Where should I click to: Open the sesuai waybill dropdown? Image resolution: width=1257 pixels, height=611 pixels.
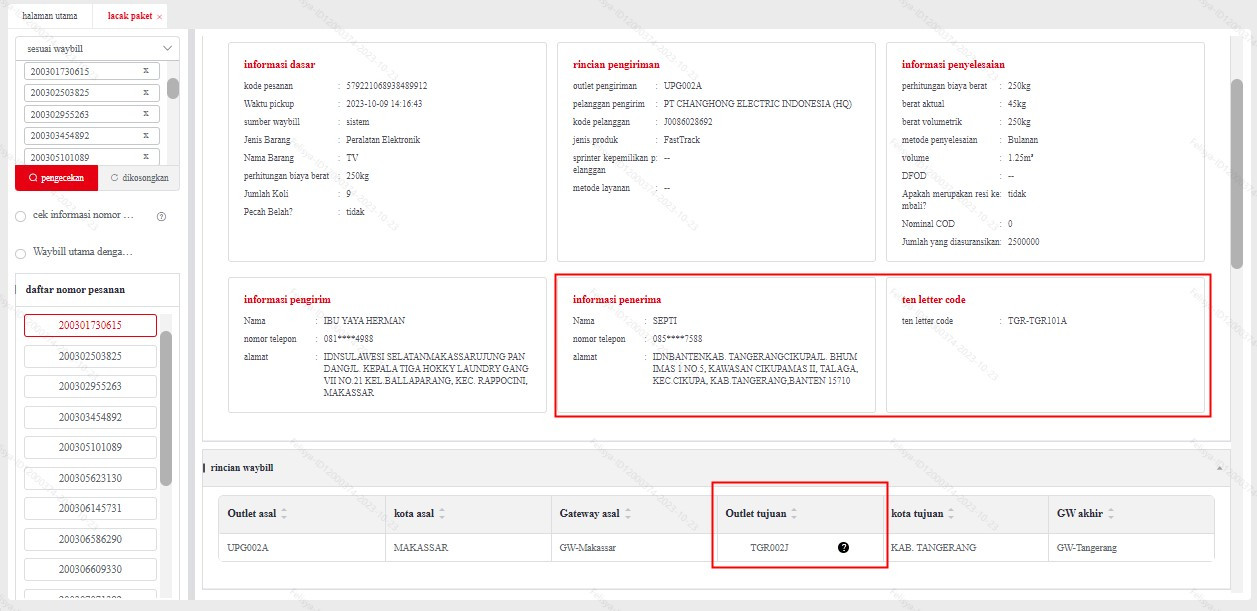point(98,48)
